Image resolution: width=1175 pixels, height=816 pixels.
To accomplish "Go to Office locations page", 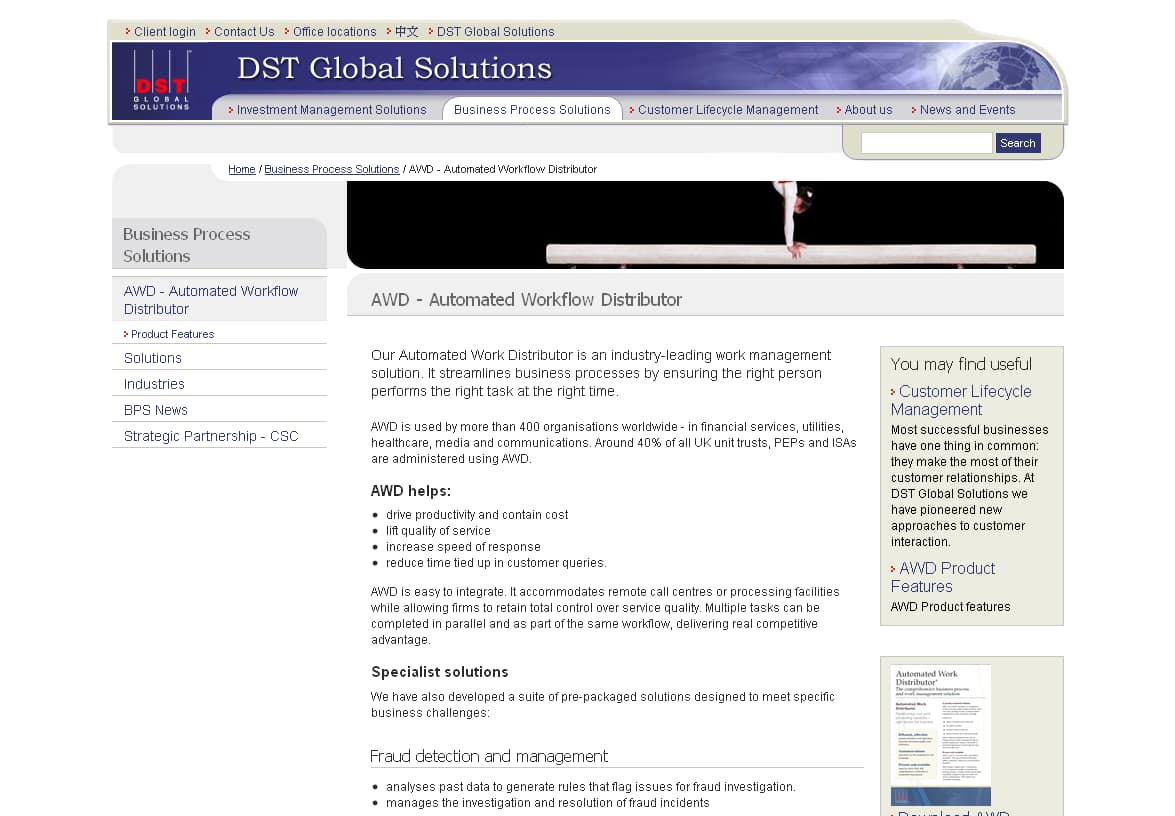I will click(334, 32).
